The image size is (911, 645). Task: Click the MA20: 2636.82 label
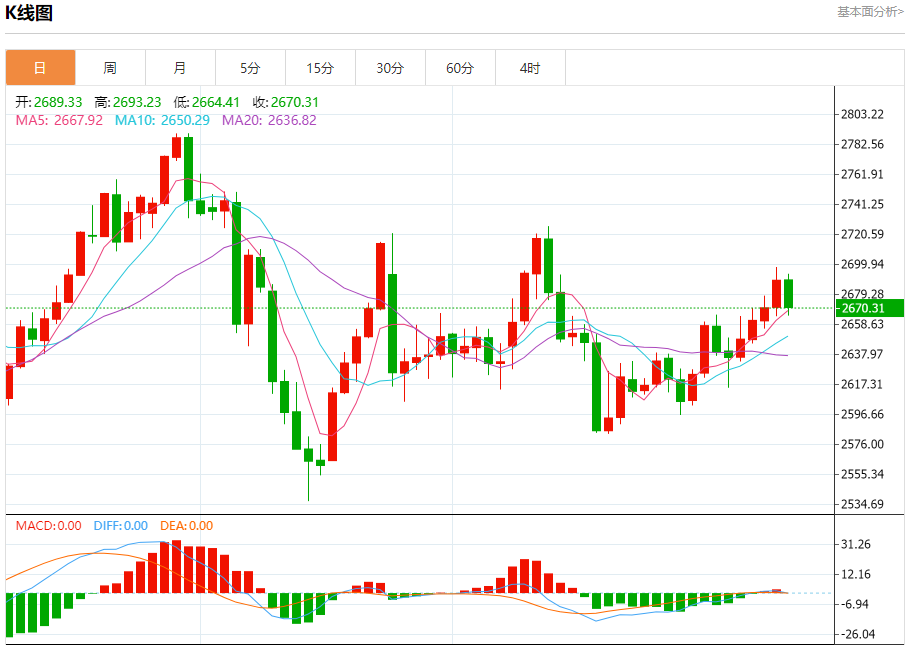[x=270, y=120]
